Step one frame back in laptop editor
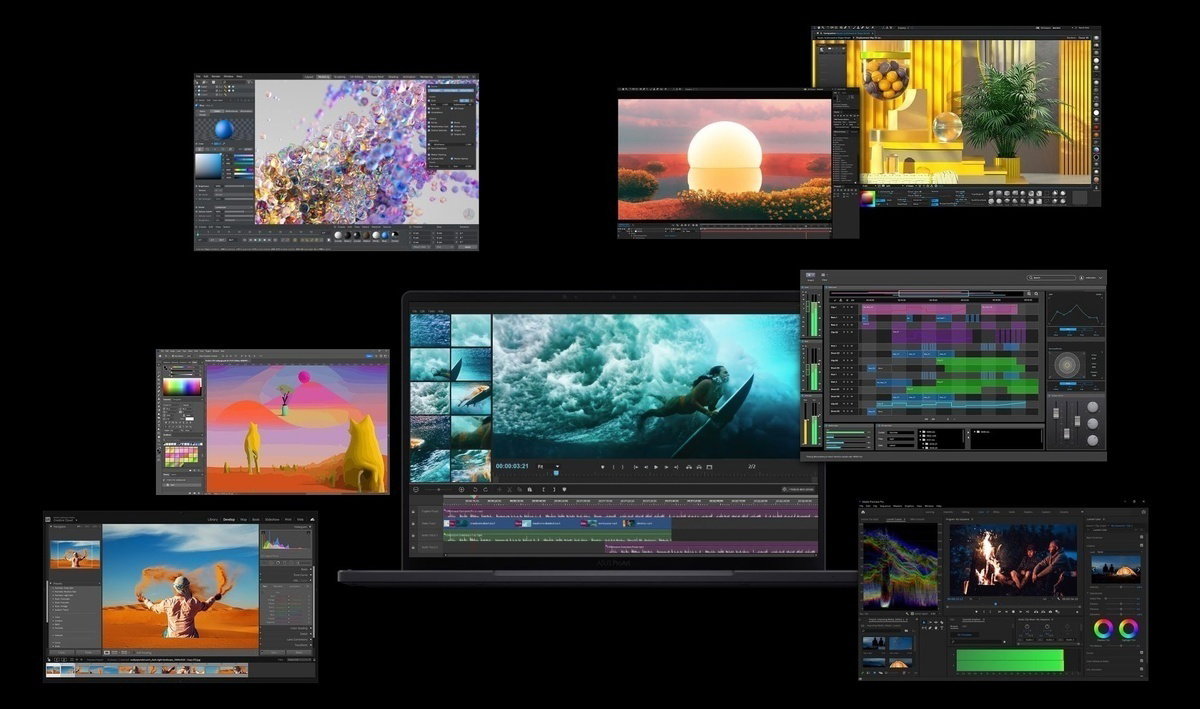The image size is (1200, 709). pos(646,467)
